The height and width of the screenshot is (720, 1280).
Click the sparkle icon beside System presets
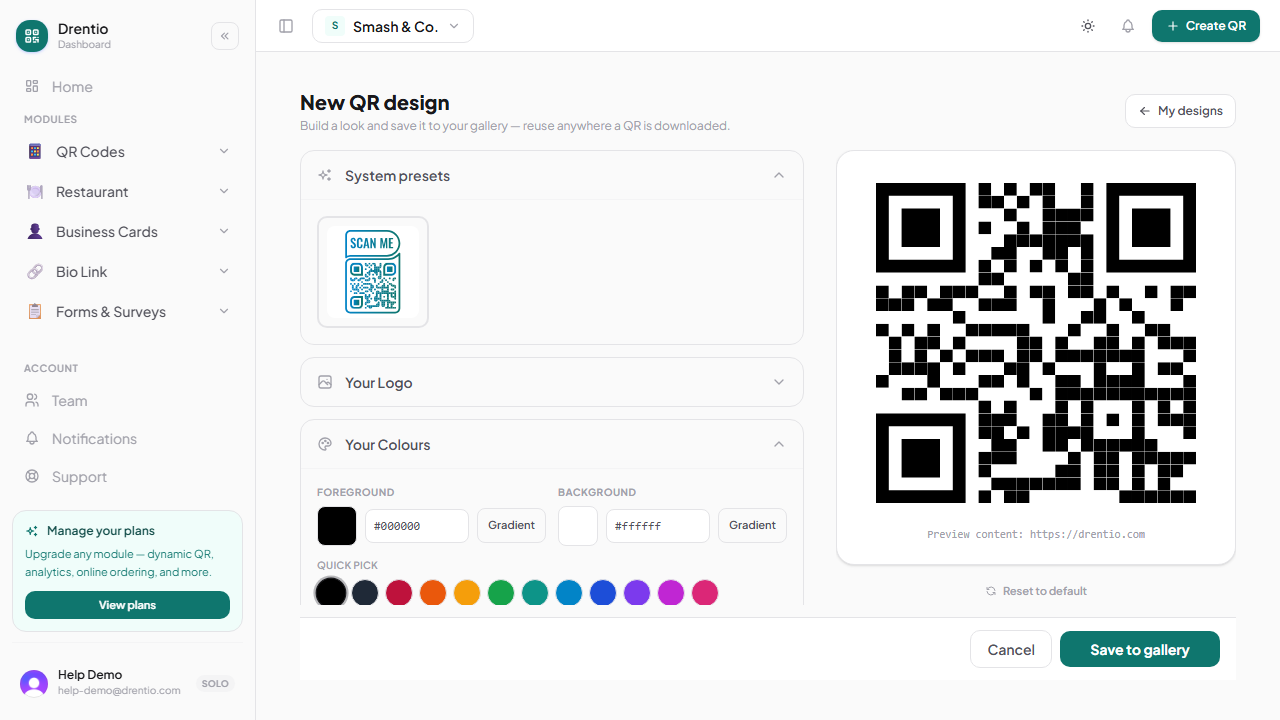click(325, 176)
